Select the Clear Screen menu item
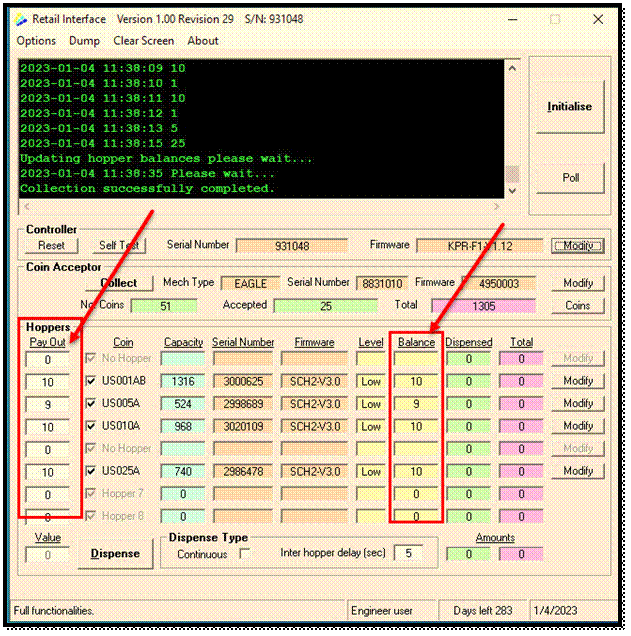 (144, 41)
